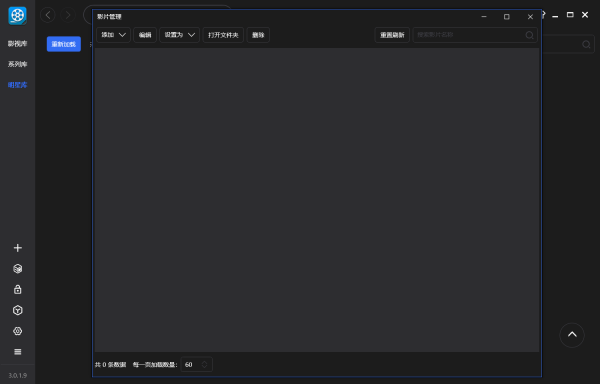Click the plus icon in left sidebar

click(18, 248)
